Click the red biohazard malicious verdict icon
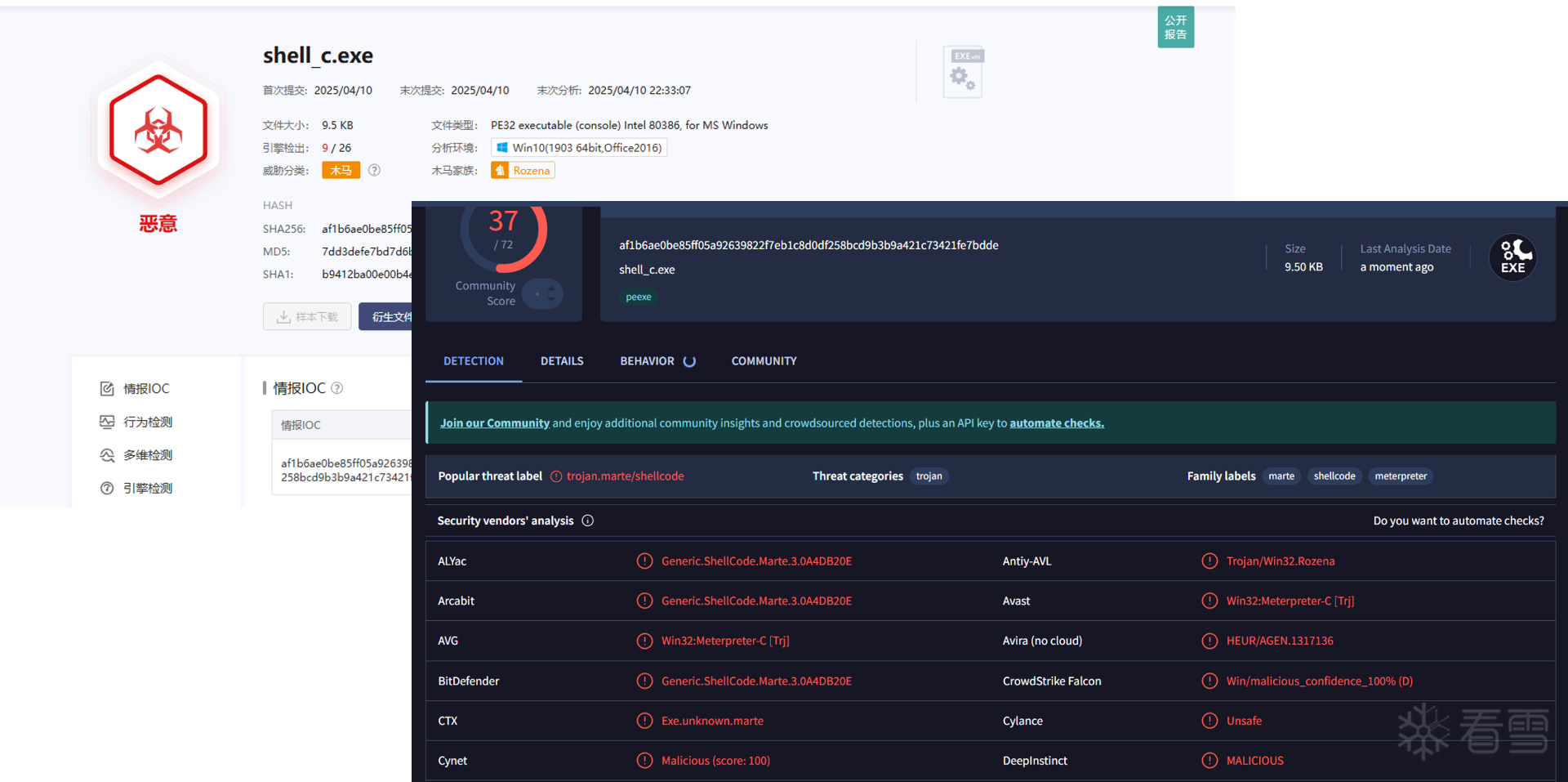The height and width of the screenshot is (782, 1568). [x=158, y=131]
